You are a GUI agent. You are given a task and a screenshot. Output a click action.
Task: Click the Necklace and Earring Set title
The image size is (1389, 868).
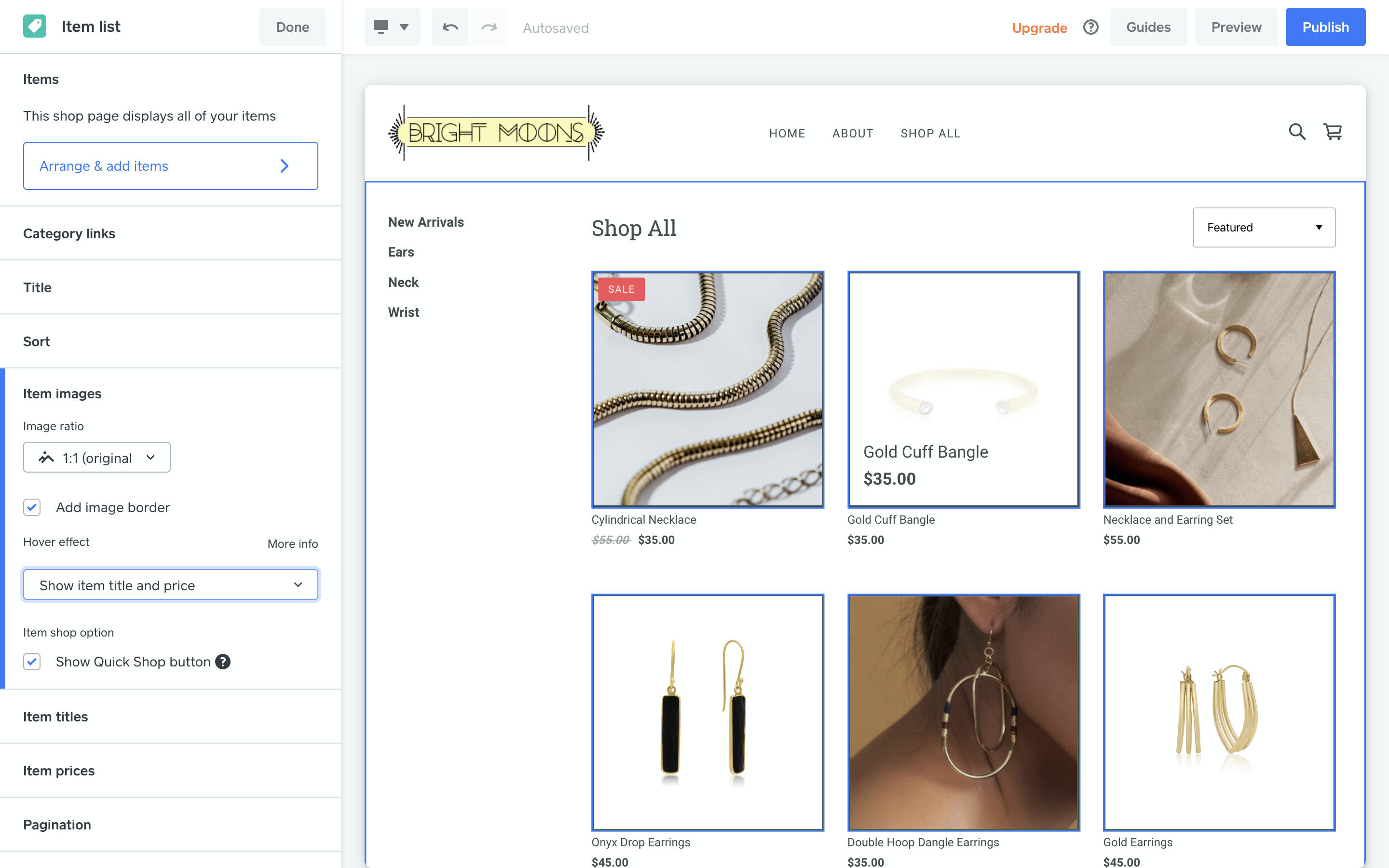click(1168, 519)
